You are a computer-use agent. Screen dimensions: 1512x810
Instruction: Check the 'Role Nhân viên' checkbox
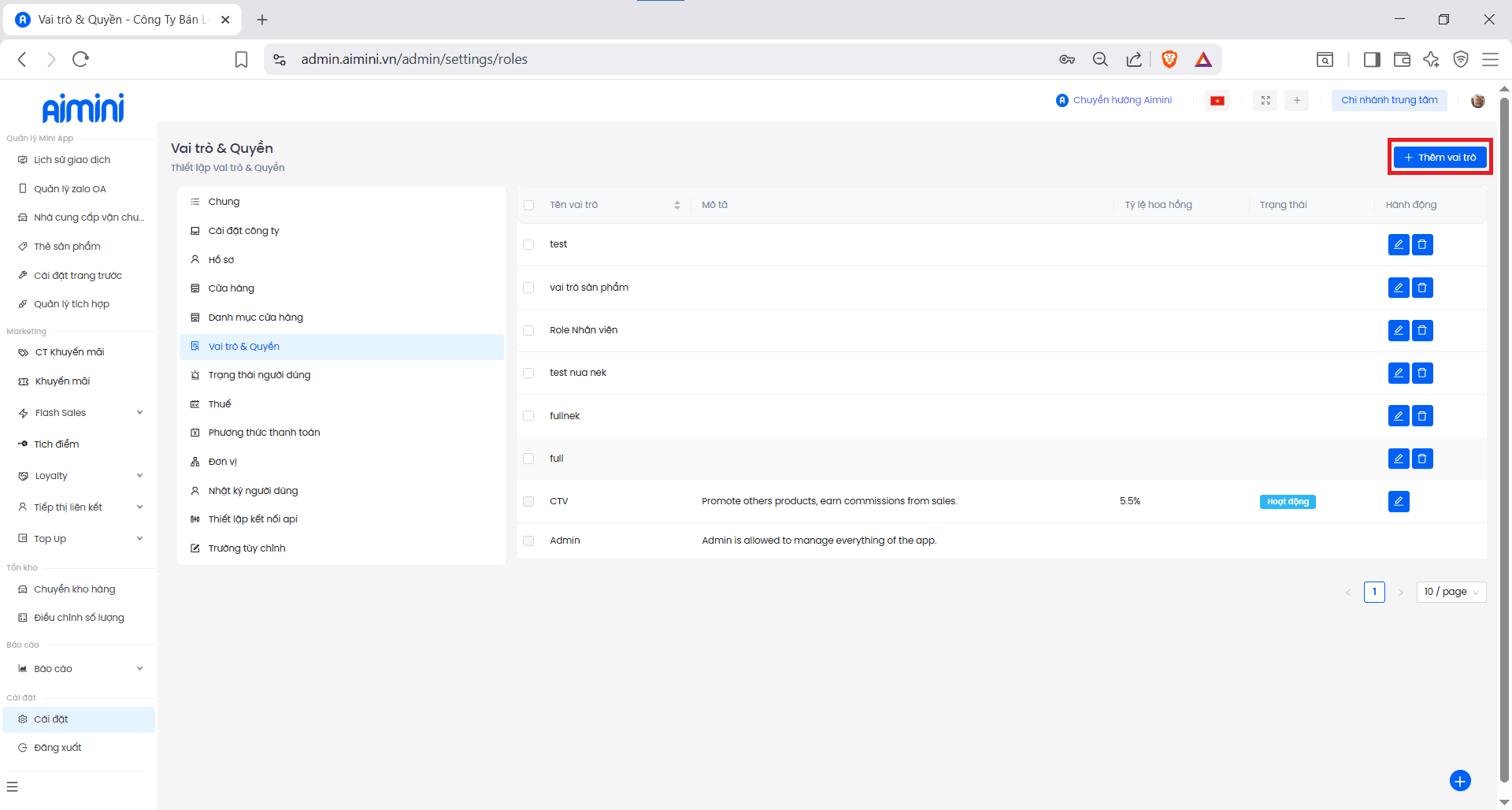coord(528,330)
